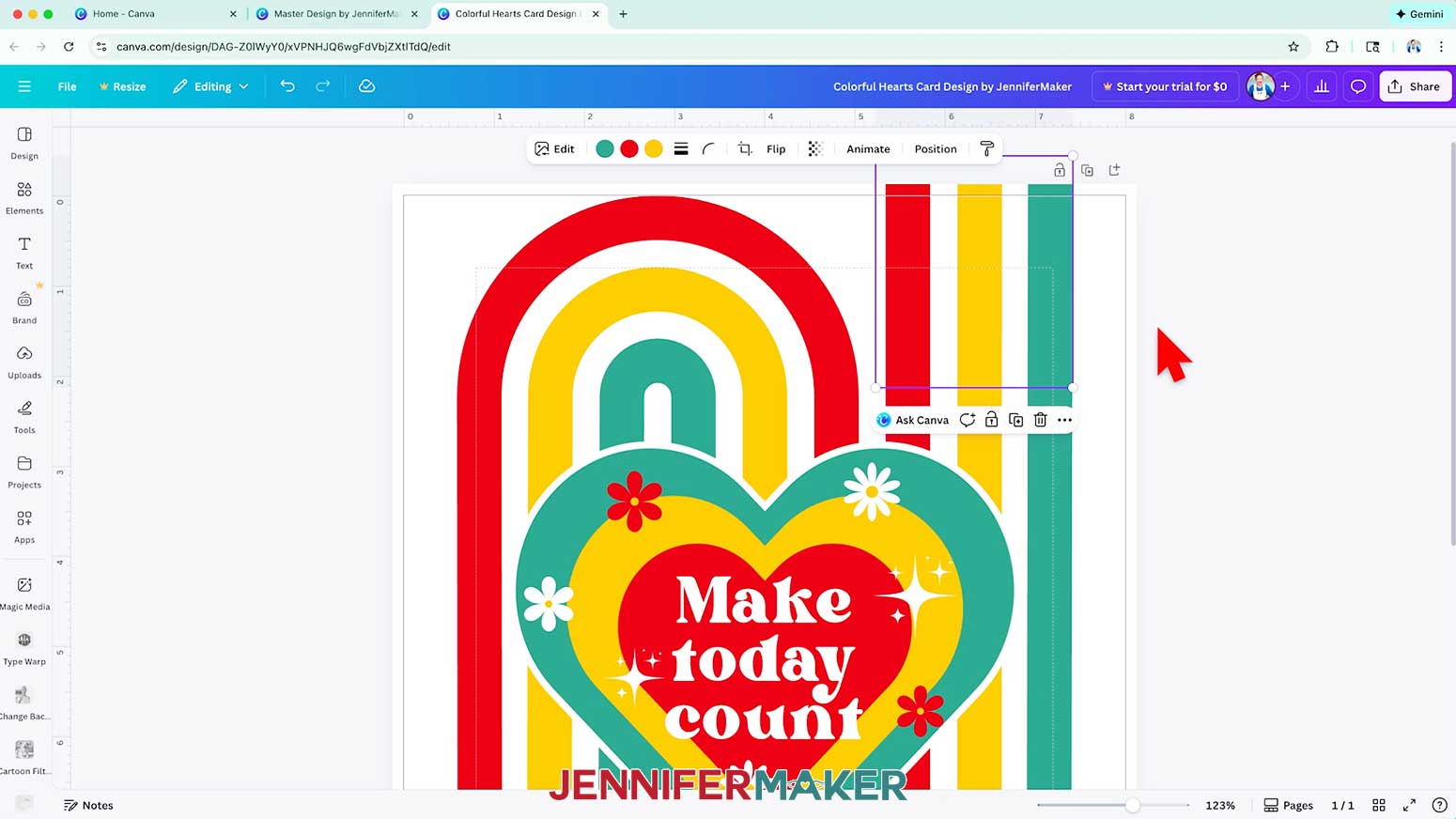Open transparency settings
The height and width of the screenshot is (819, 1456).
coord(815,149)
